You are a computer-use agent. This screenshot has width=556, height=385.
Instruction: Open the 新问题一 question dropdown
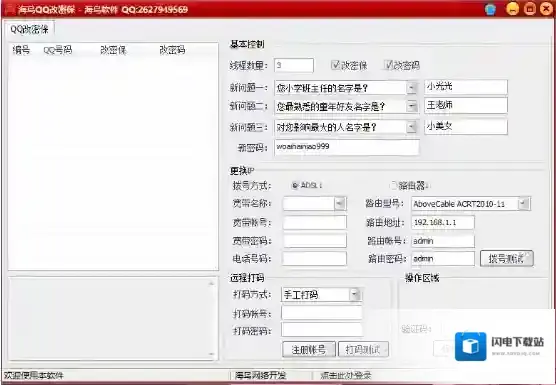click(411, 88)
